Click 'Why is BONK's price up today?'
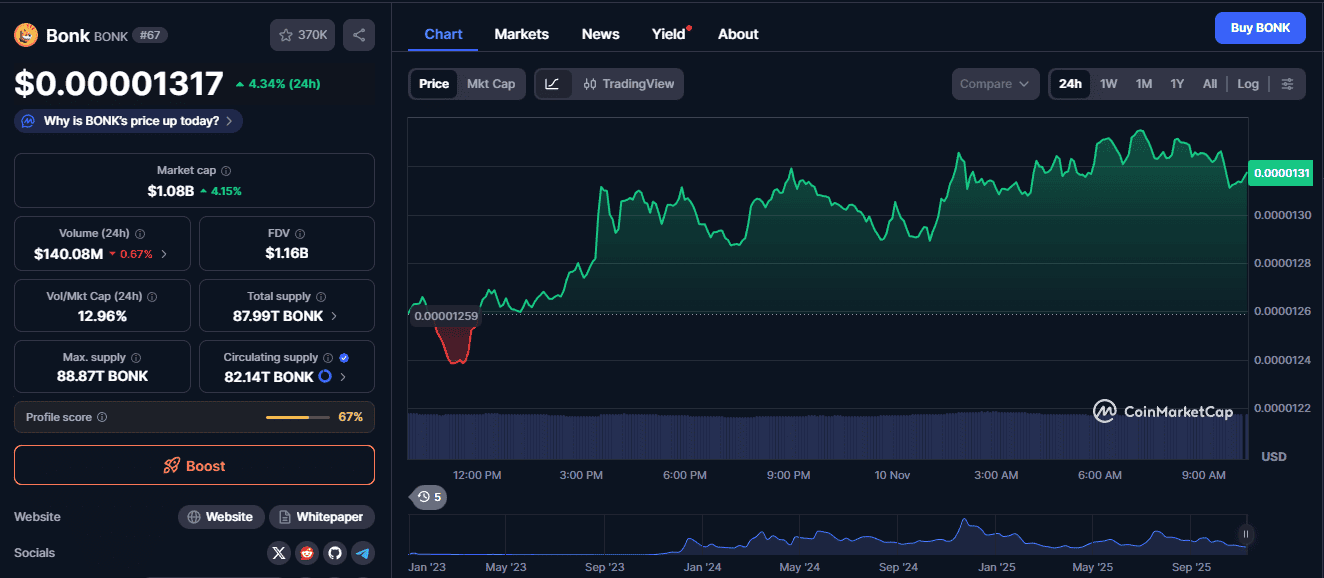 pyautogui.click(x=129, y=121)
